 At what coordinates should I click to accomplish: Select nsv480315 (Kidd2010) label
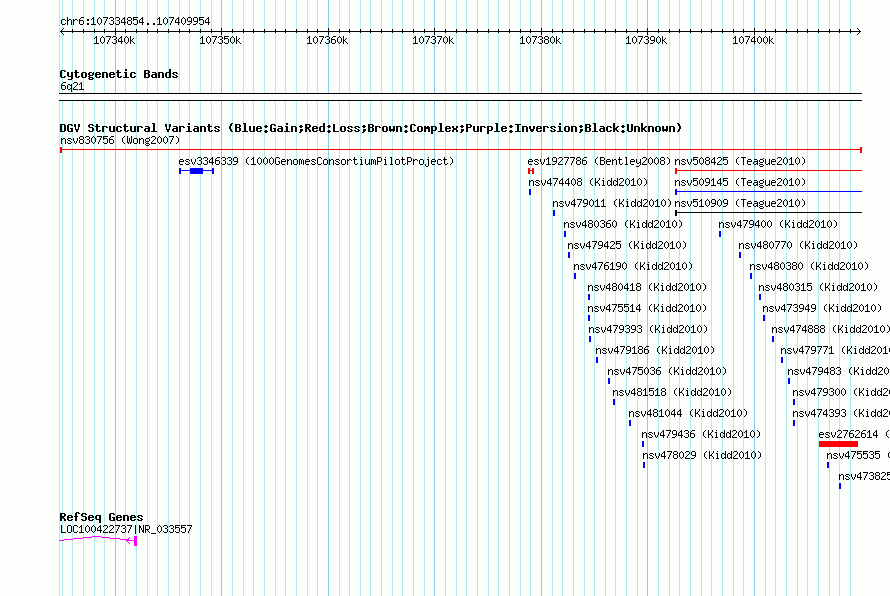818,287
